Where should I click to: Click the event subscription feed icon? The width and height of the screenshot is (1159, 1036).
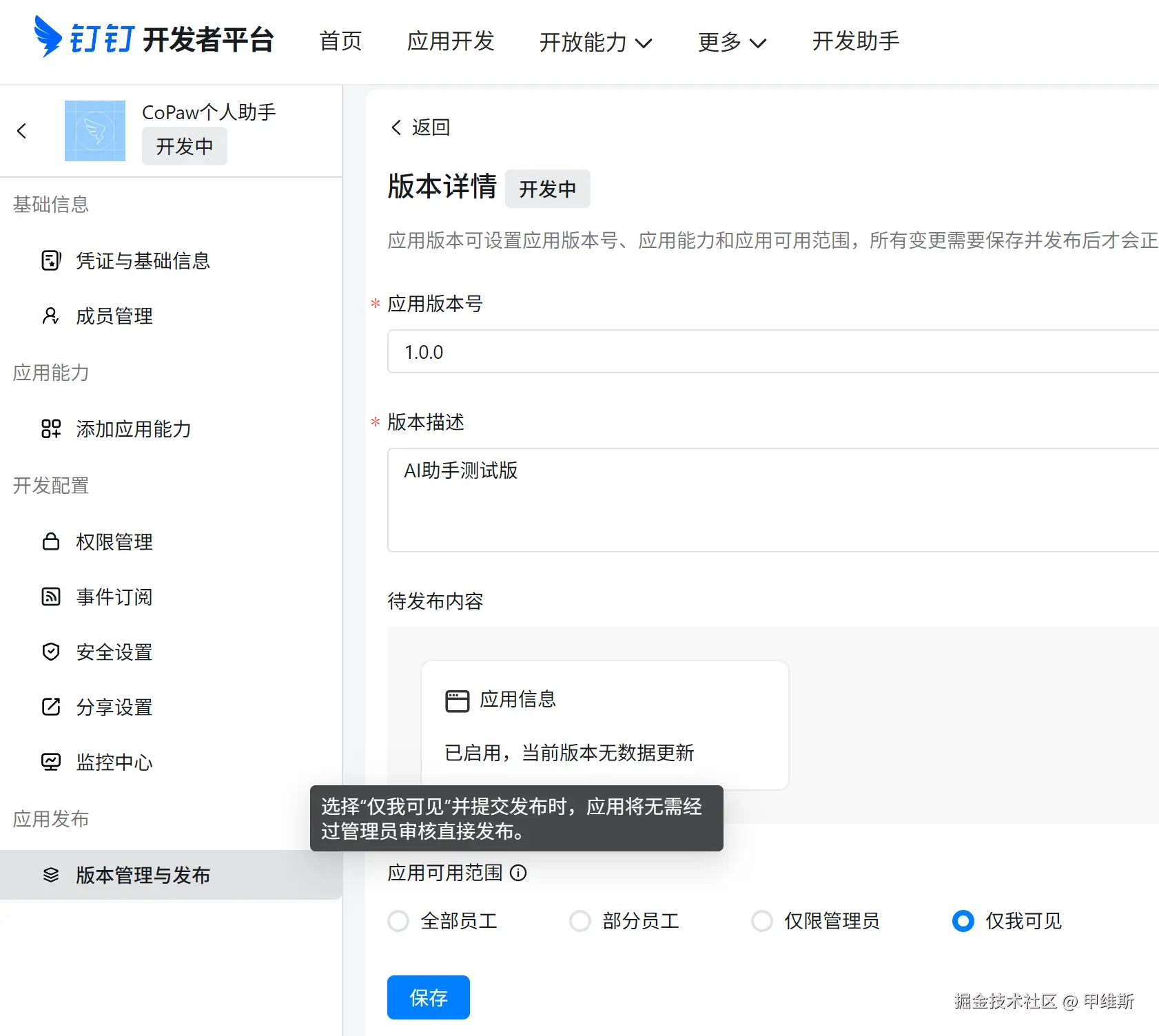click(x=51, y=597)
